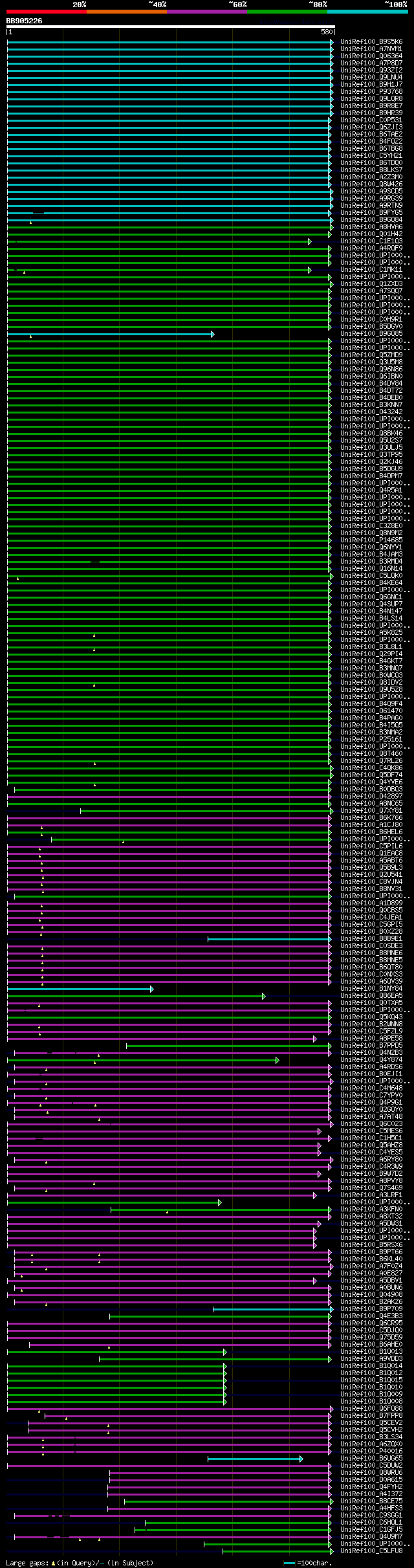The image size is (414, 1568).
Task: Select the UniRef100_O43242 label
Action: [371, 412]
